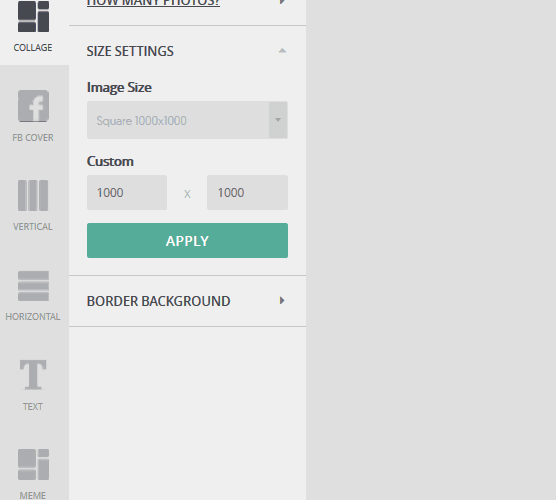The image size is (556, 500).
Task: Click the COLLAGE label in sidebar
Action: pyautogui.click(x=33, y=48)
